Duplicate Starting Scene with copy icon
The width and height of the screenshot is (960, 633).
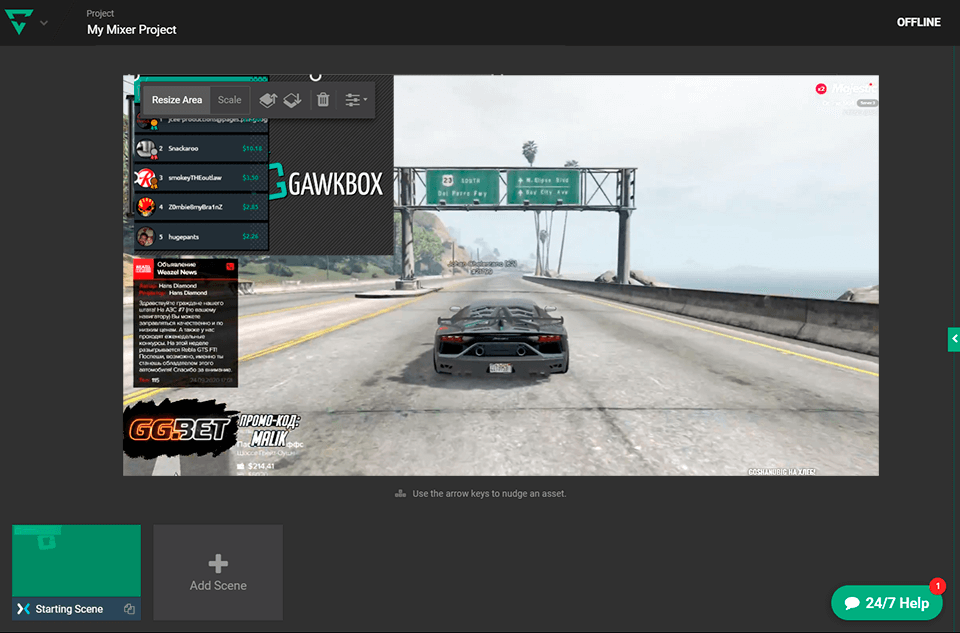(x=129, y=609)
